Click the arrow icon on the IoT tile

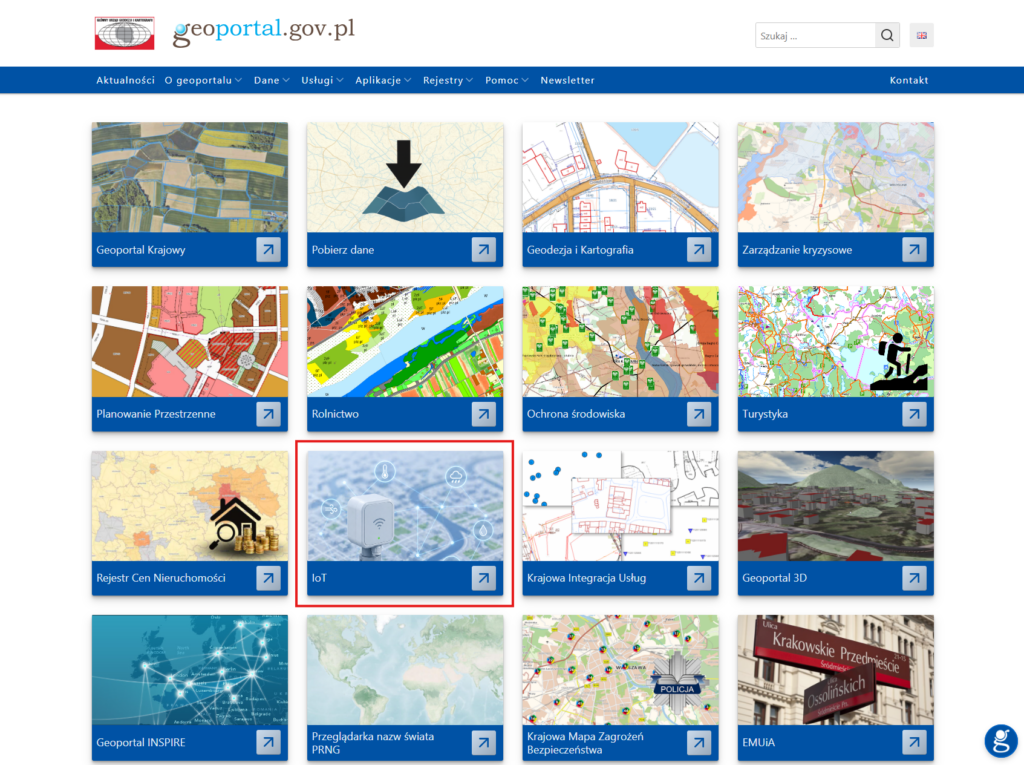[483, 578]
